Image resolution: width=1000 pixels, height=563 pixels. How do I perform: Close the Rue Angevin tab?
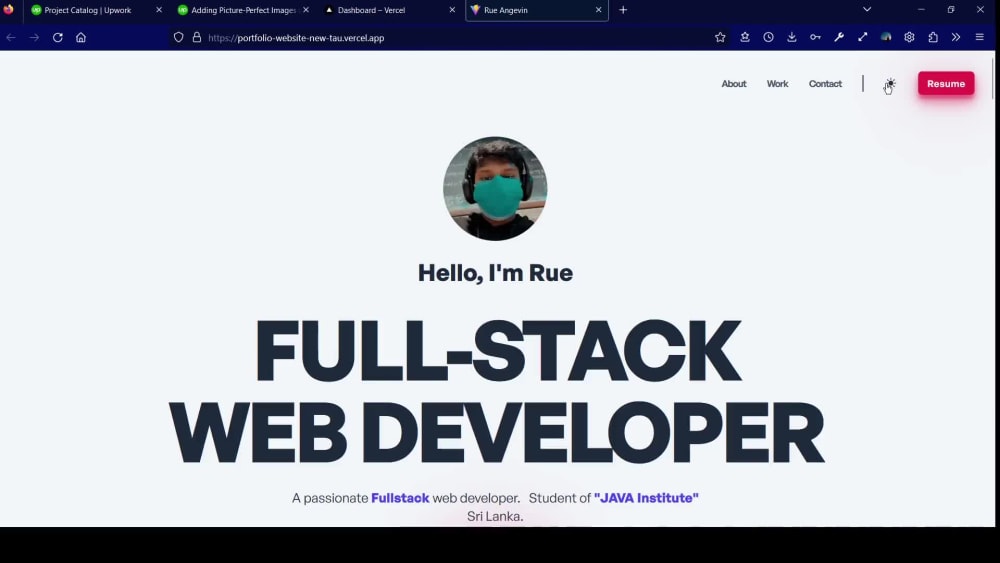598,10
